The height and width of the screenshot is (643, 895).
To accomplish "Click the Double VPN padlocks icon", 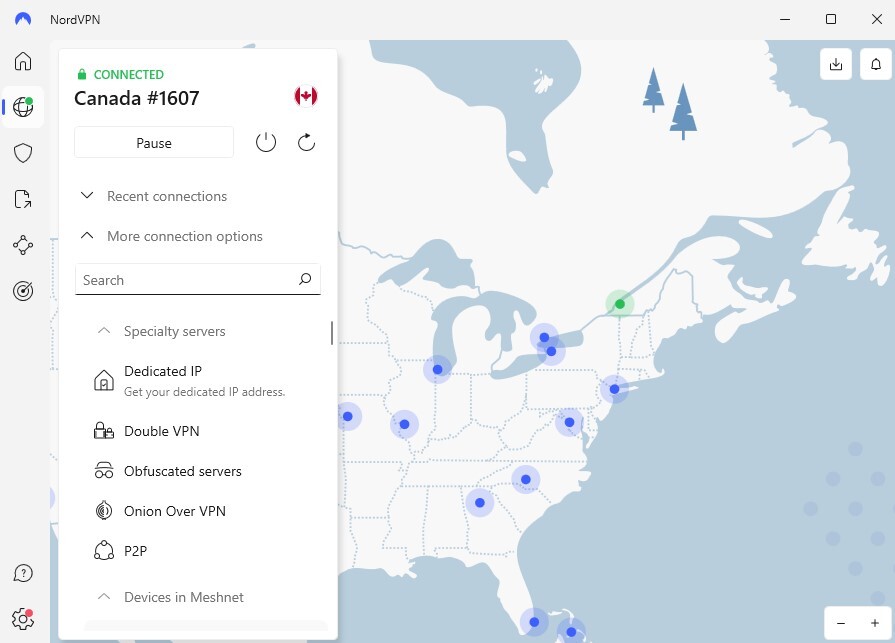I will click(103, 431).
